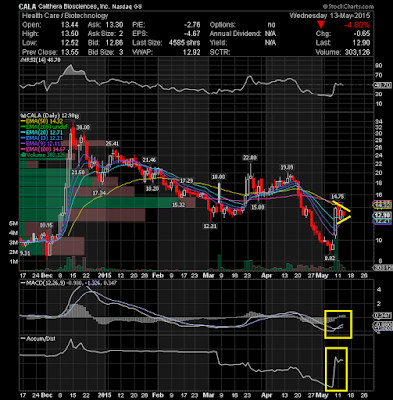The width and height of the screenshot is (393, 400).
Task: Click the Chg value -0.65
Action: click(x=361, y=34)
